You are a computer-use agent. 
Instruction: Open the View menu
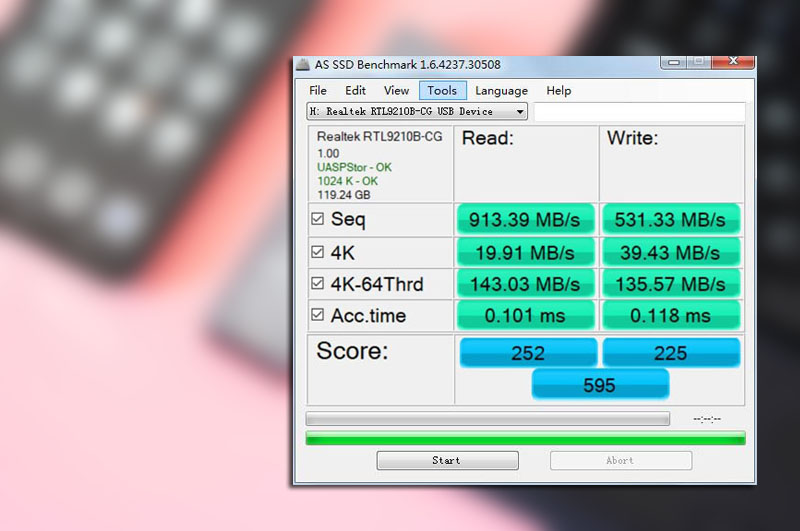pos(396,91)
